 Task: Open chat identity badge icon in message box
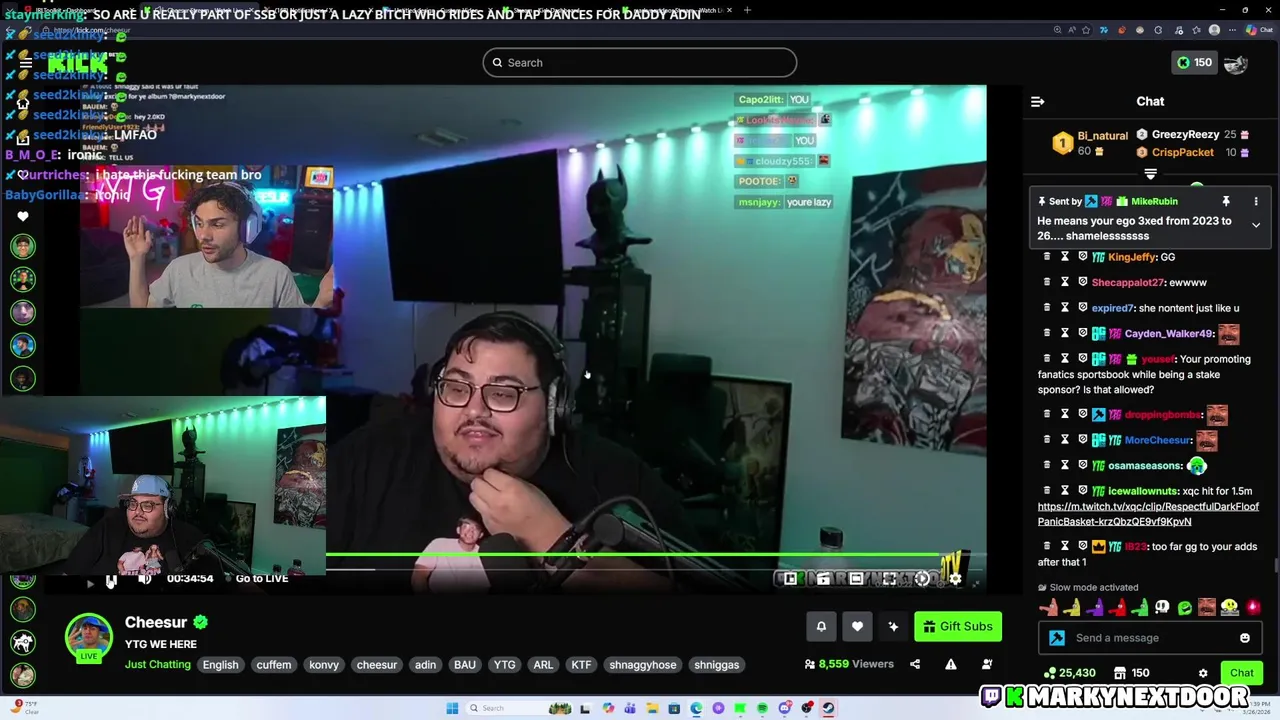click(x=1057, y=638)
